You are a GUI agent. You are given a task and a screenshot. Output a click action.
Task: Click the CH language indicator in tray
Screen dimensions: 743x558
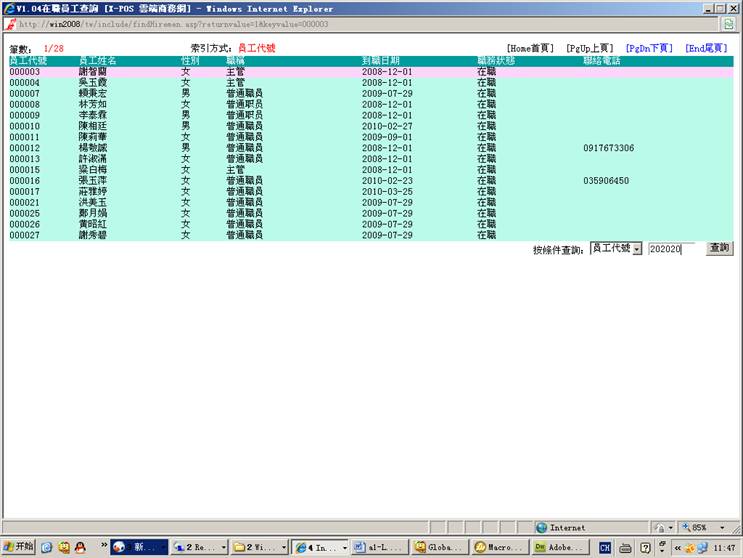pyautogui.click(x=604, y=547)
